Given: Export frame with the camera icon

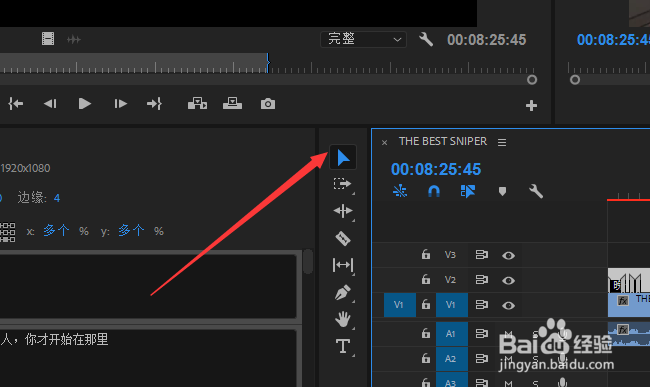Looking at the screenshot, I should click(x=268, y=104).
